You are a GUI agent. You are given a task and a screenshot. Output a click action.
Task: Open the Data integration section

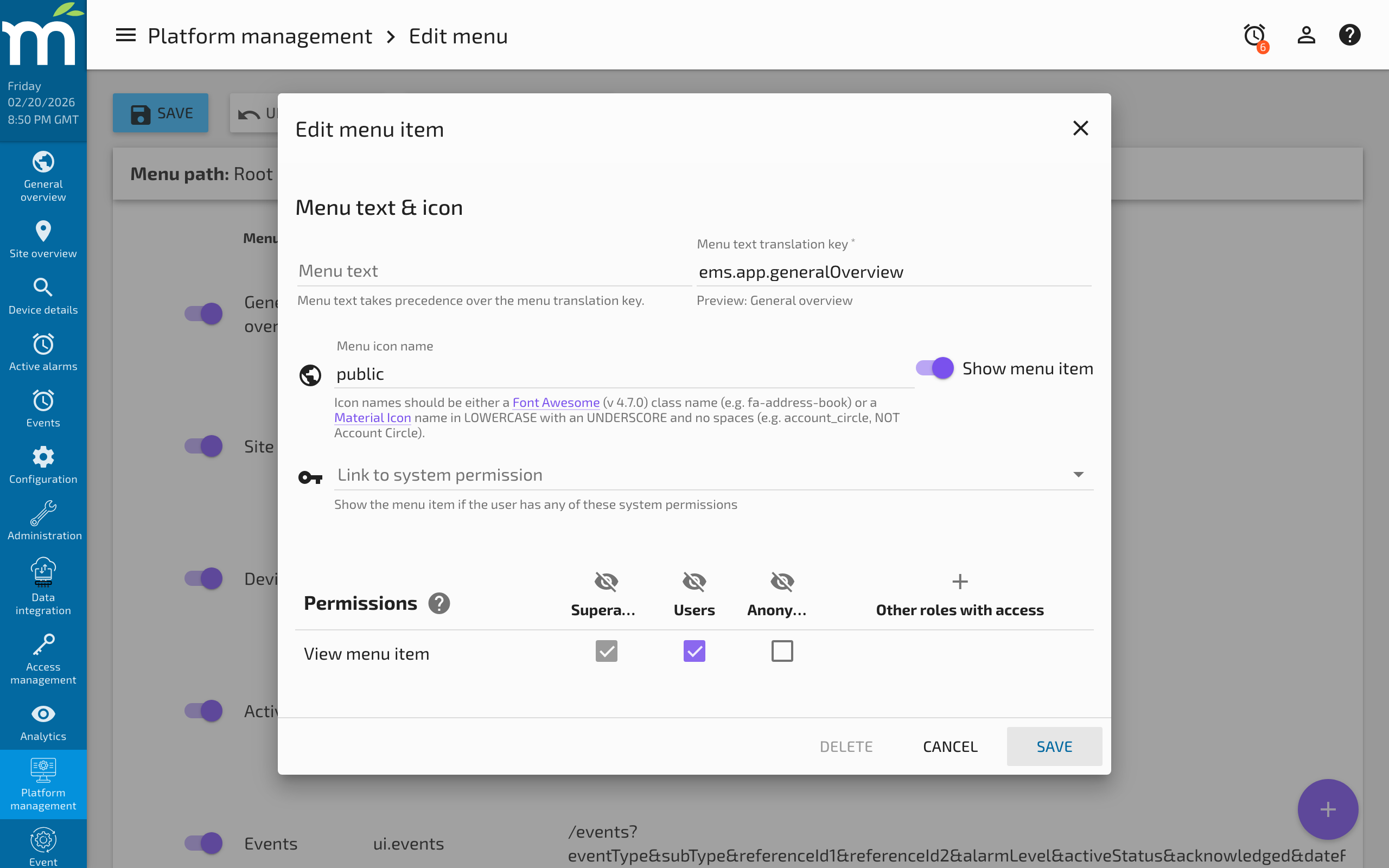(x=43, y=586)
